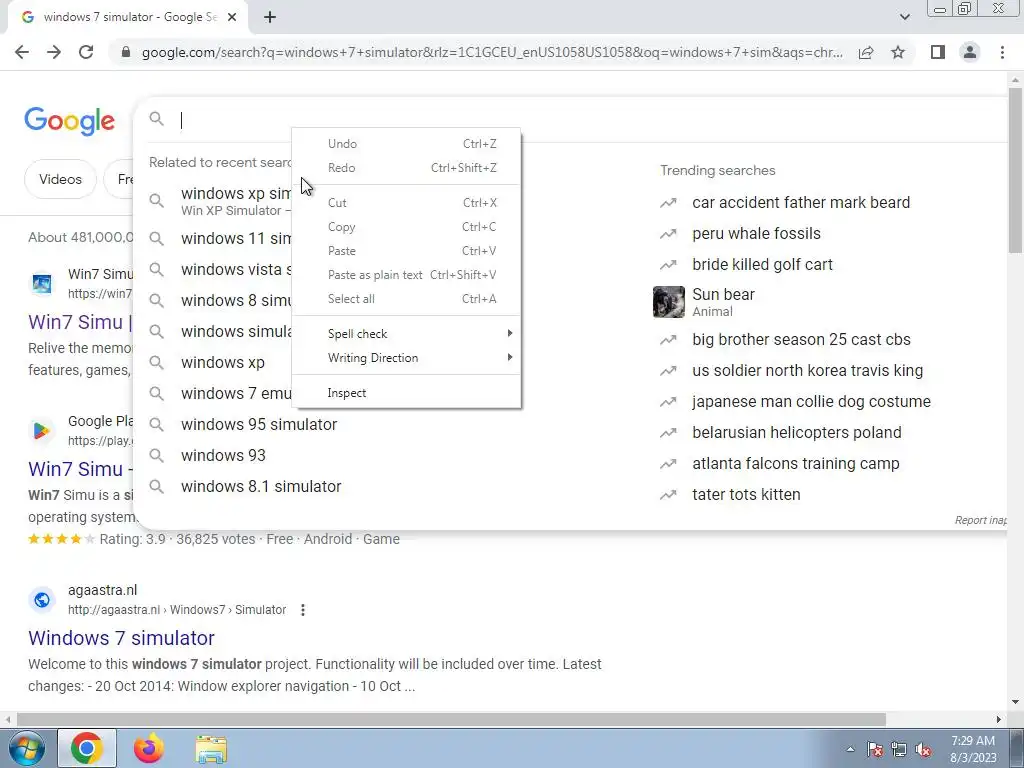
Task: Click the horizontal page scrollbar thumb
Action: (451, 719)
